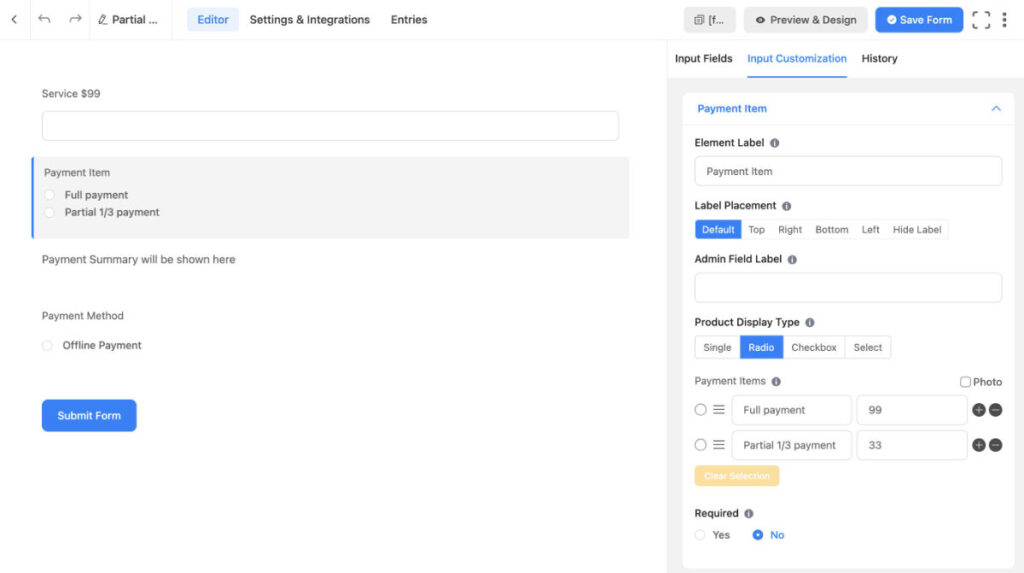Remove the Full payment row
The width and height of the screenshot is (1024, 573).
point(995,410)
